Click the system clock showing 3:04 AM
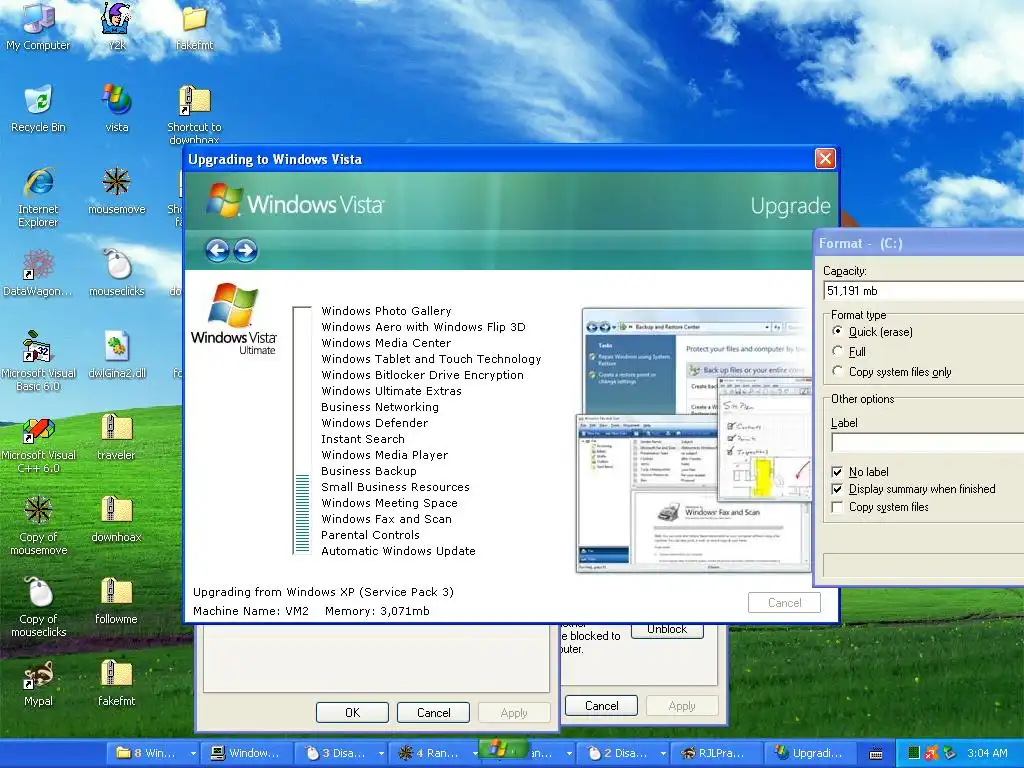1024x768 pixels. coord(987,753)
